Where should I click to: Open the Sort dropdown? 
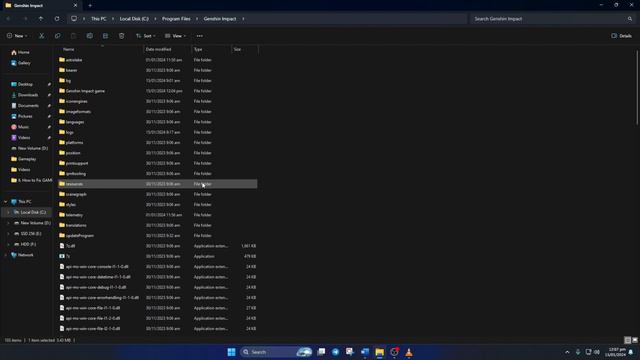click(146, 36)
